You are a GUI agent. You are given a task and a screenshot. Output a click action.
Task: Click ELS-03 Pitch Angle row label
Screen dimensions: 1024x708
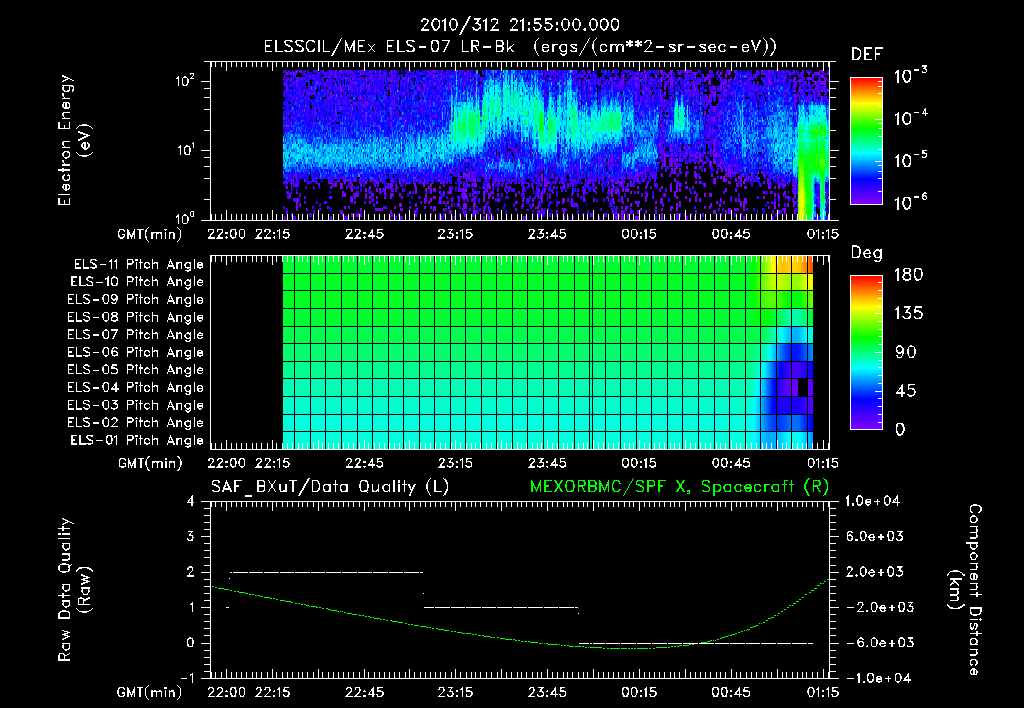click(136, 406)
